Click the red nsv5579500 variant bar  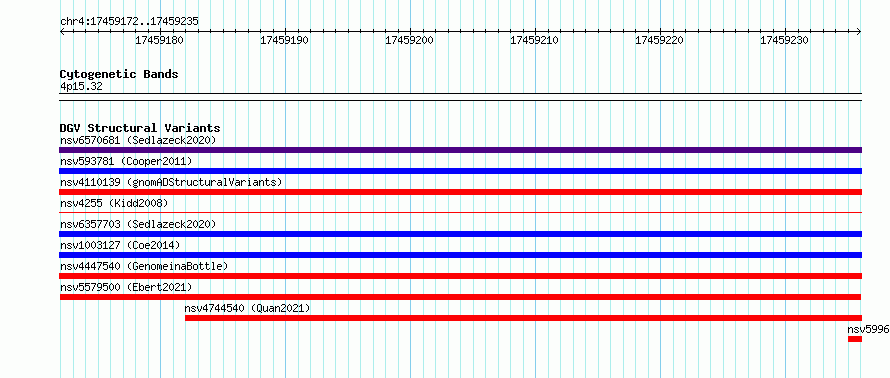point(460,297)
